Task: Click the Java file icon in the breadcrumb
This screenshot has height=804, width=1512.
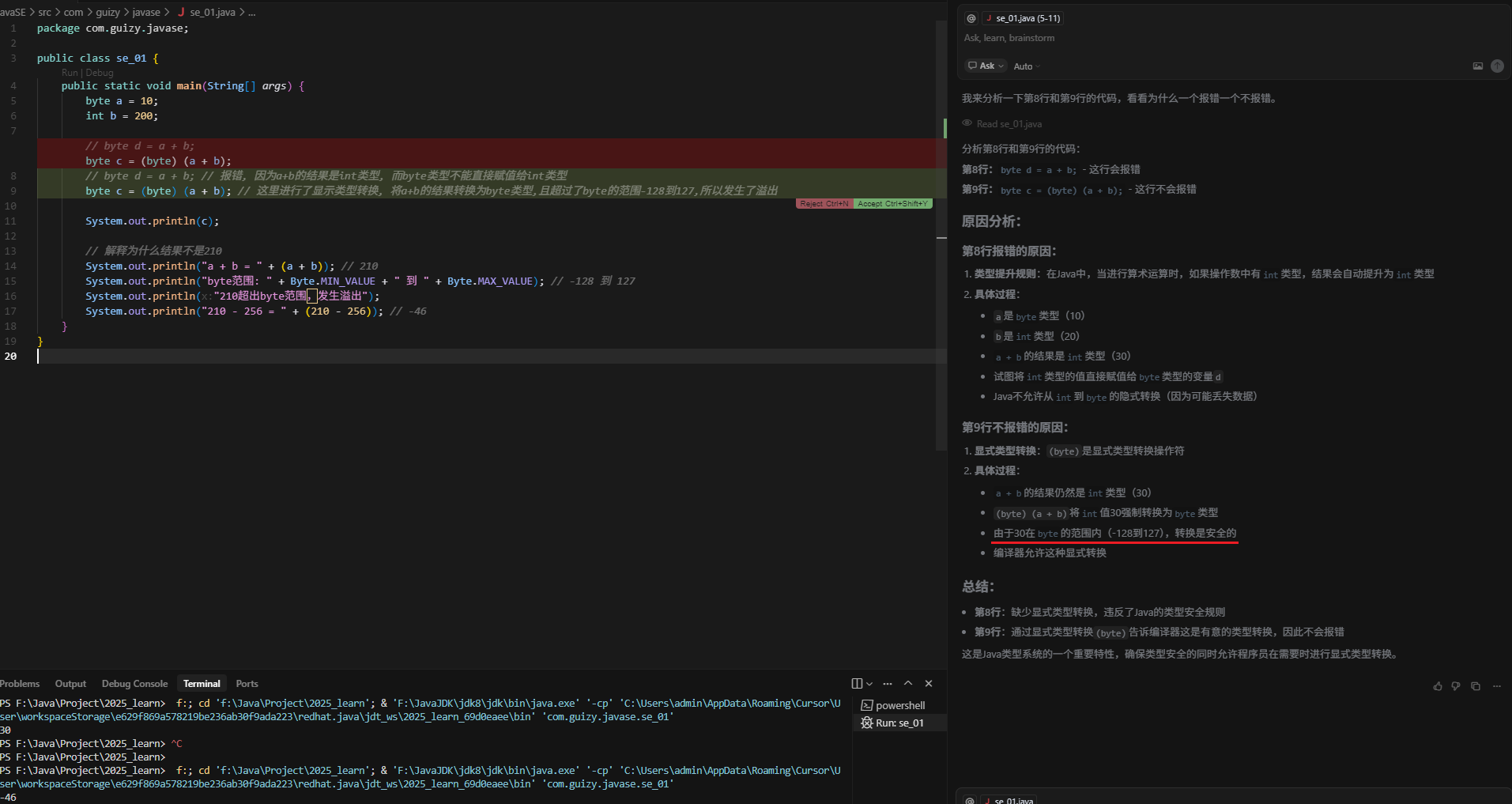Action: pyautogui.click(x=181, y=12)
